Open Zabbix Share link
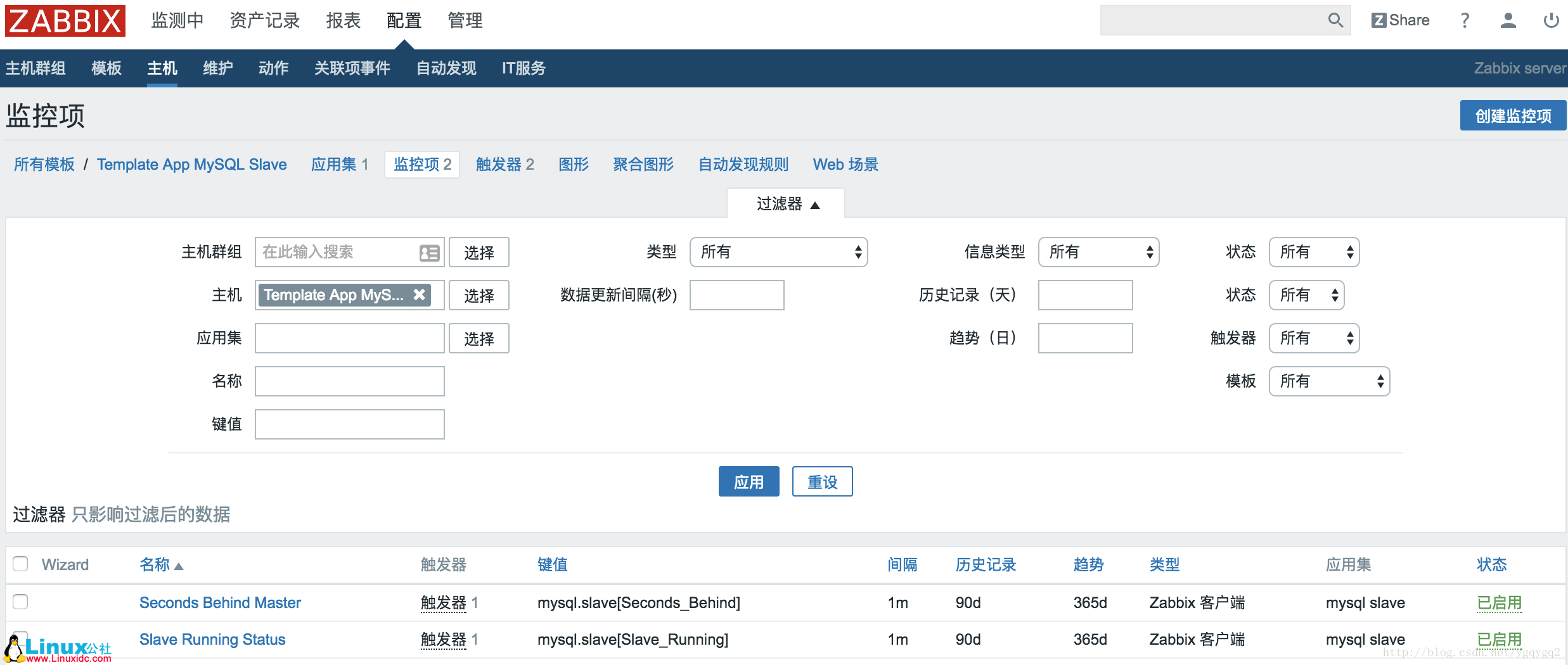 1400,20
